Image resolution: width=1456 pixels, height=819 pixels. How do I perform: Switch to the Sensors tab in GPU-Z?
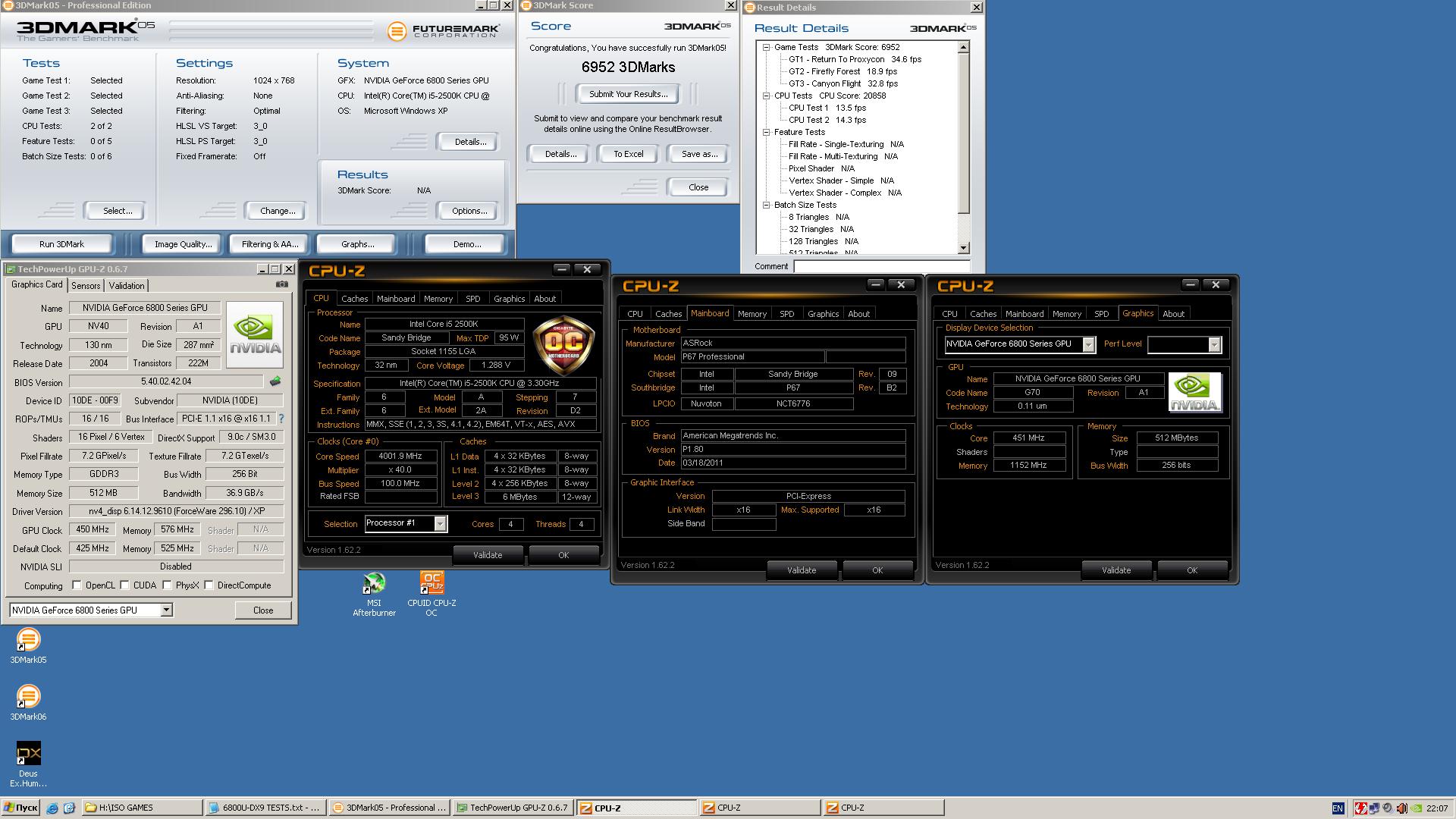86,286
